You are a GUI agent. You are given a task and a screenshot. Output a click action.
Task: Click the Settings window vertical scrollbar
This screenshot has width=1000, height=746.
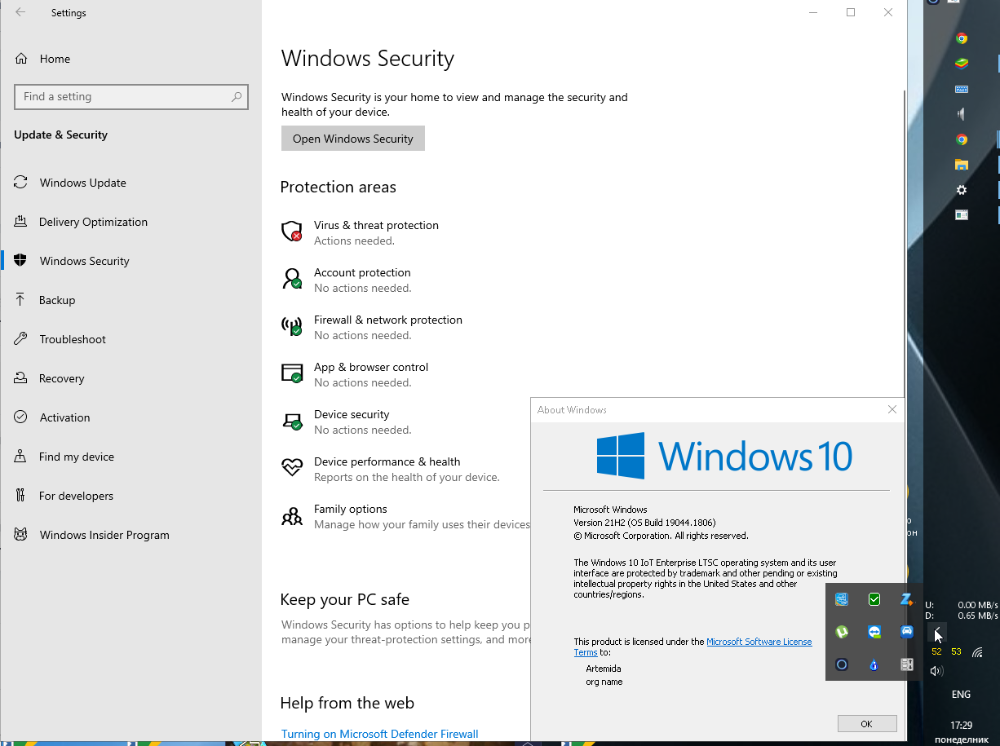tap(904, 242)
